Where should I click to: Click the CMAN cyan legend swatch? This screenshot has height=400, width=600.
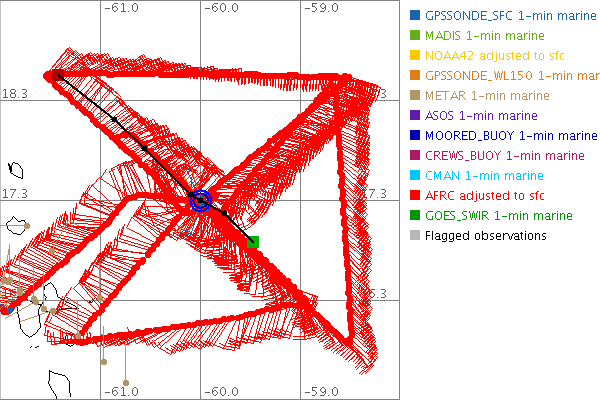(x=415, y=176)
